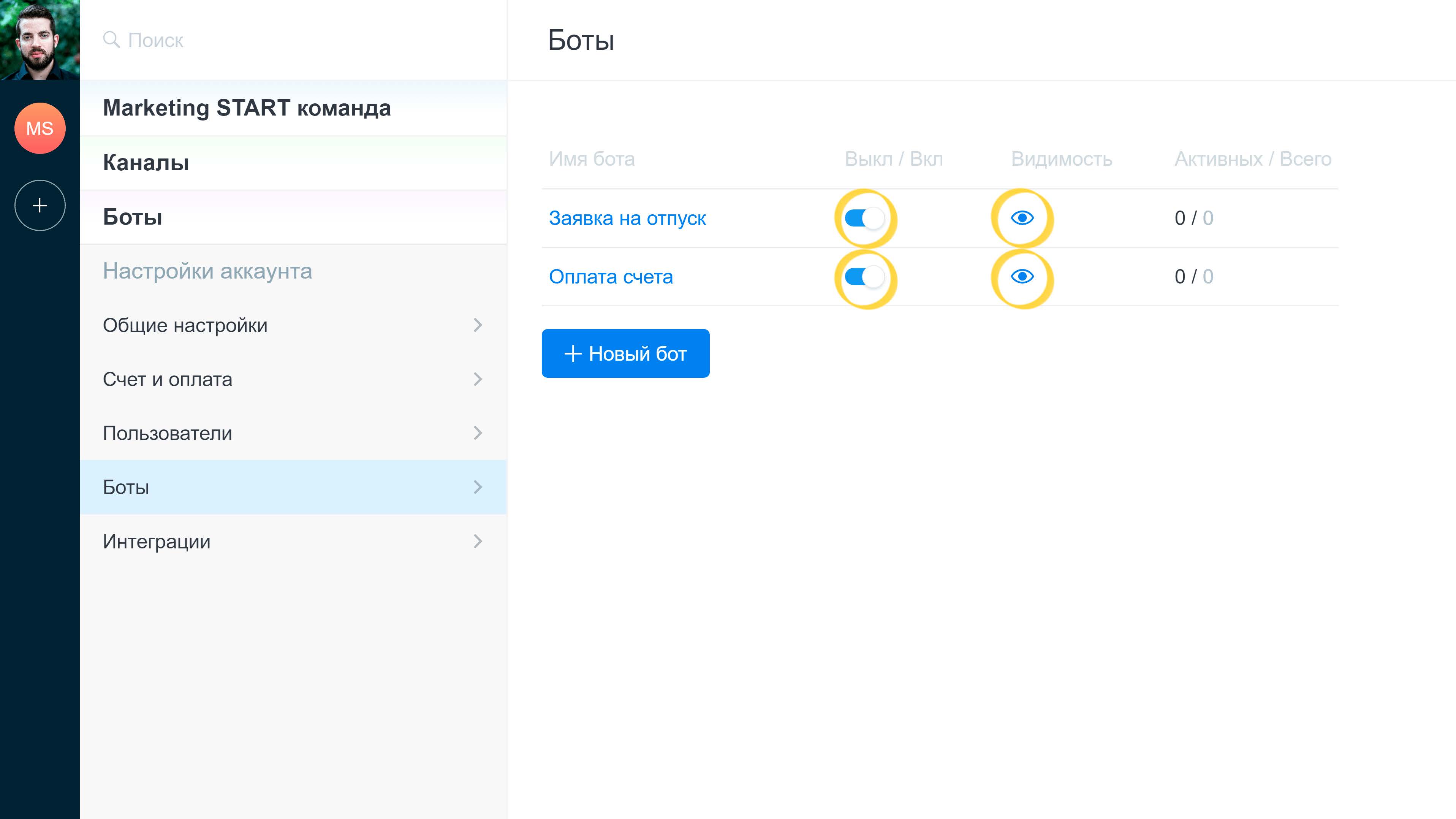The height and width of the screenshot is (819, 1456).
Task: Click the Новый бот button
Action: (625, 353)
